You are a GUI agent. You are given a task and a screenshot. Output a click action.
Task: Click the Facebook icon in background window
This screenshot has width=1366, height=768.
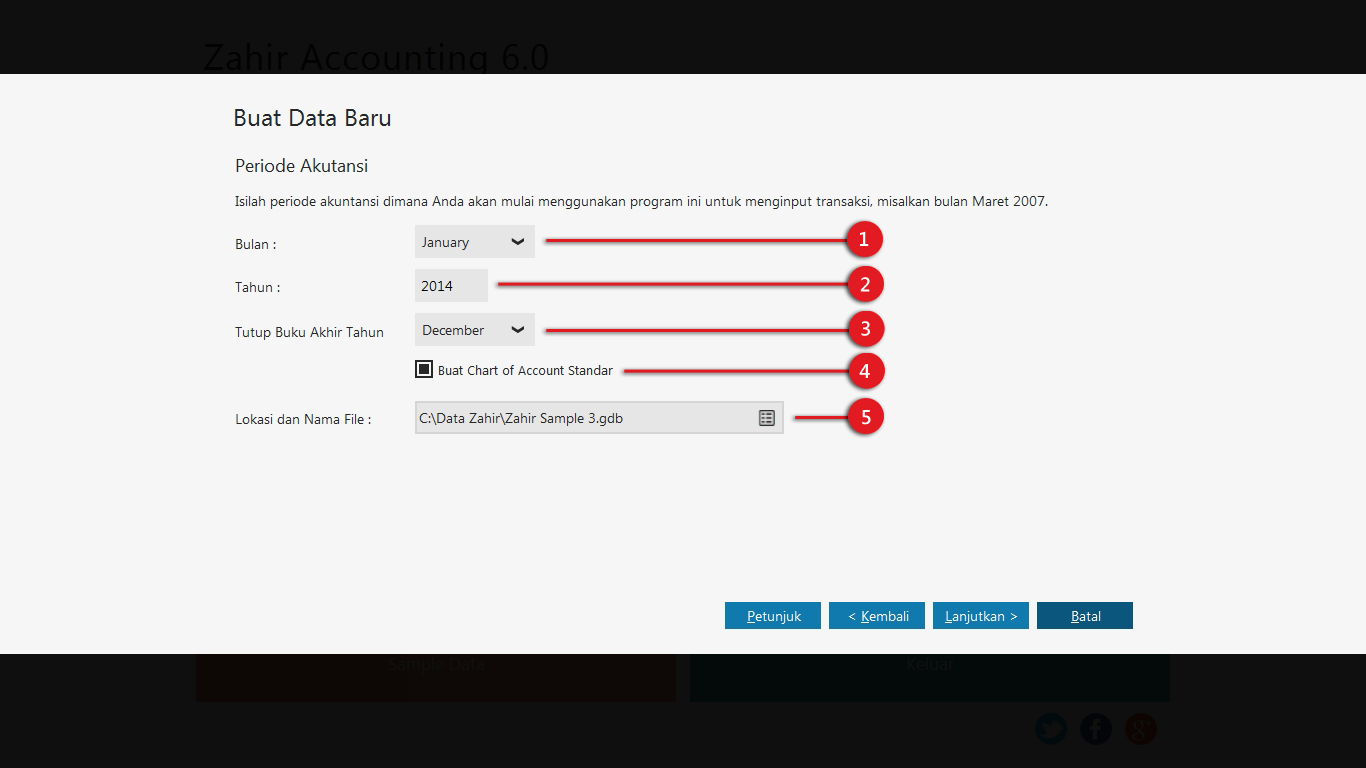(1096, 729)
